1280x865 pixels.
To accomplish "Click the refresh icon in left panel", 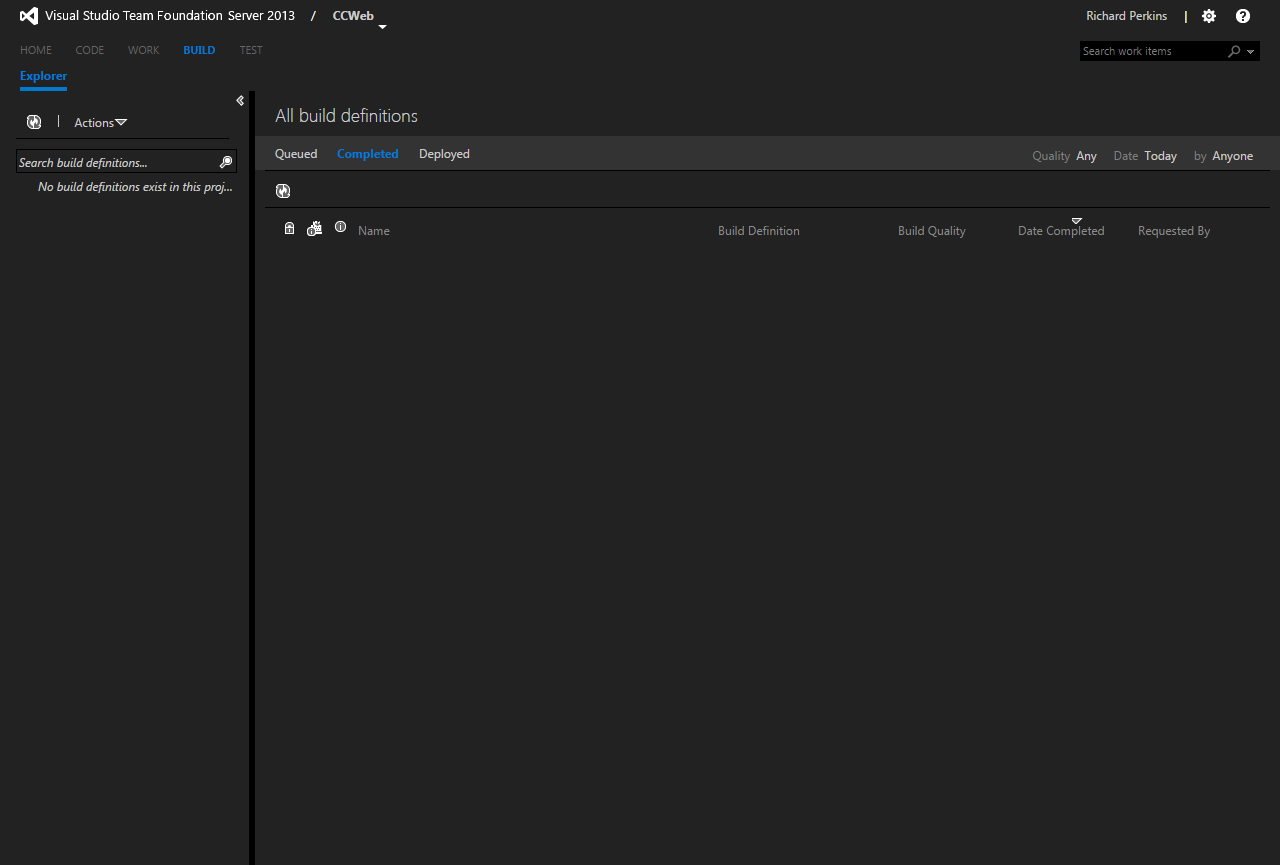I will pyautogui.click(x=34, y=122).
